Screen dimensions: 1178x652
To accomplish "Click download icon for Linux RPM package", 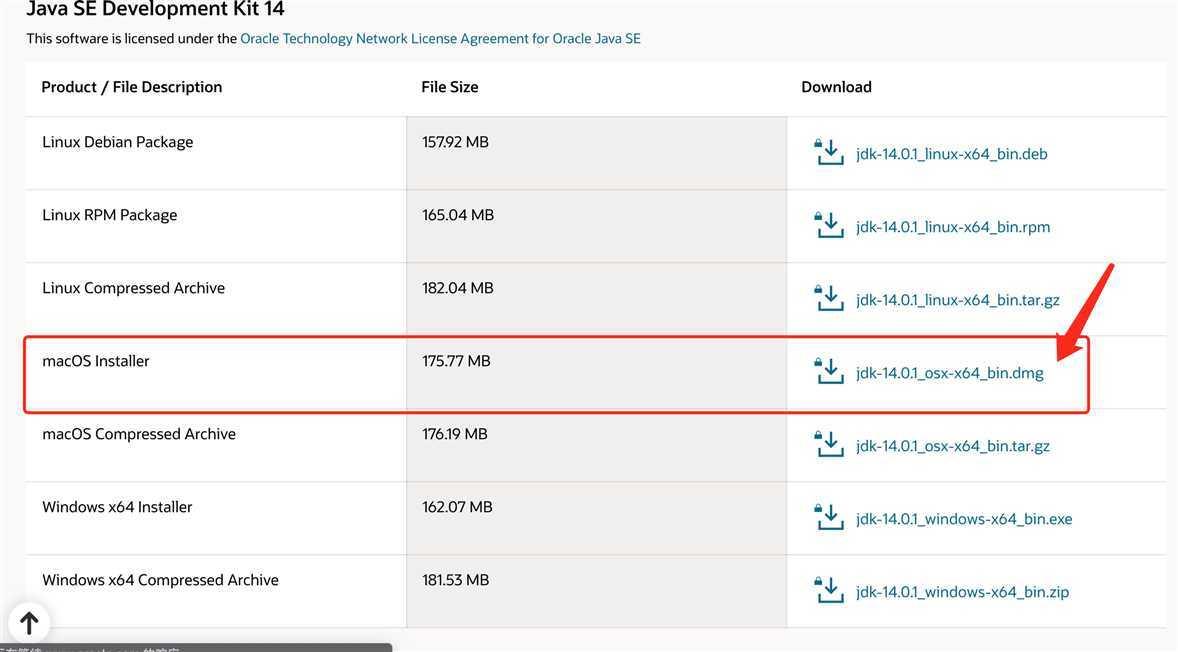I will pyautogui.click(x=829, y=226).
